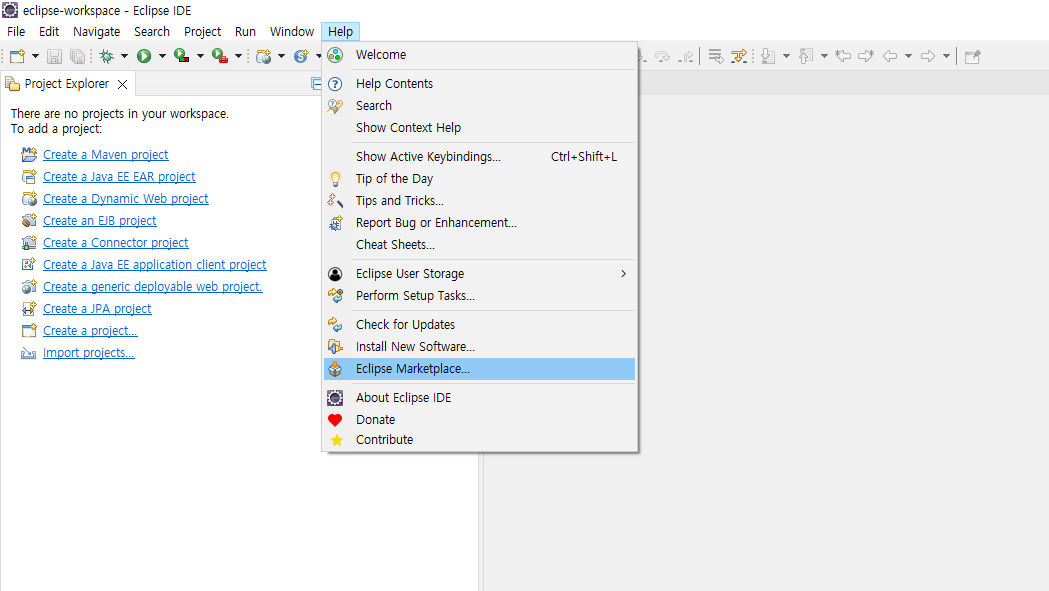This screenshot has width=1049, height=591.
Task: Click the New Dynamic Web Project toolbar icon
Action: point(264,56)
